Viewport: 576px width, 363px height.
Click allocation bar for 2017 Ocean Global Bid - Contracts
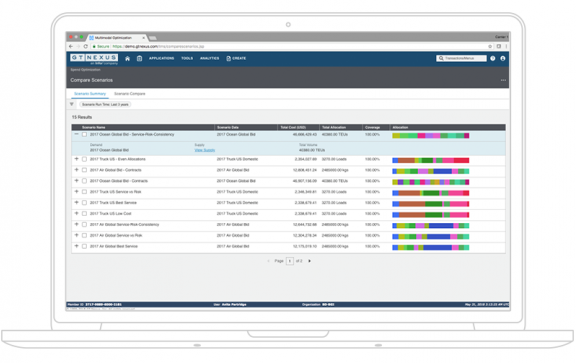pyautogui.click(x=431, y=182)
